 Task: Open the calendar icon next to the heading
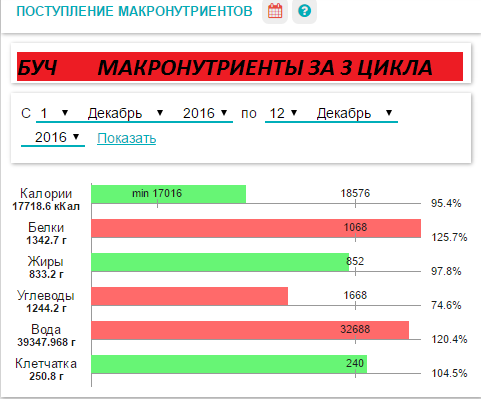click(275, 11)
